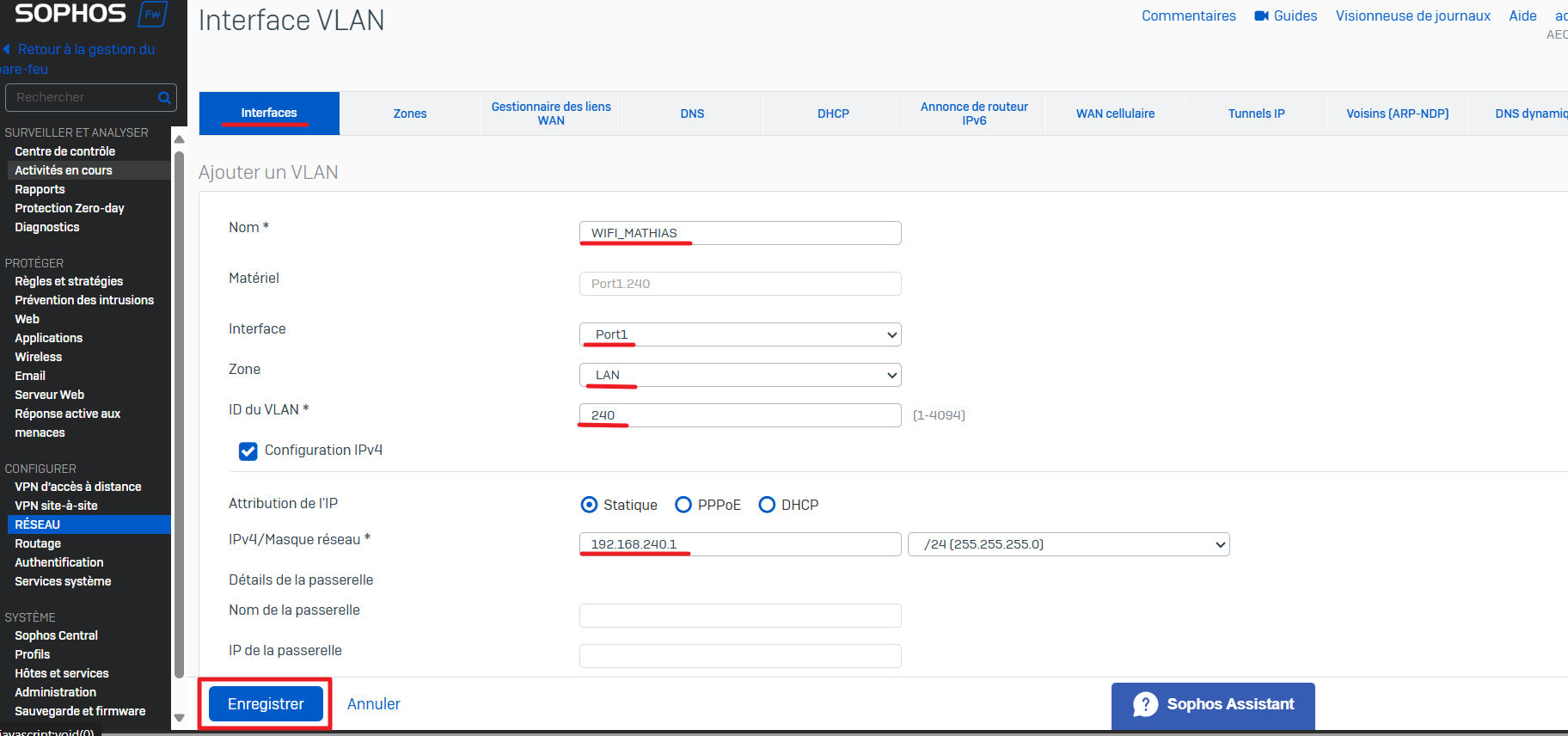Screen dimensions: 1568x736
Task: Select the DHCP radio button for IP attribution
Action: coord(767,505)
